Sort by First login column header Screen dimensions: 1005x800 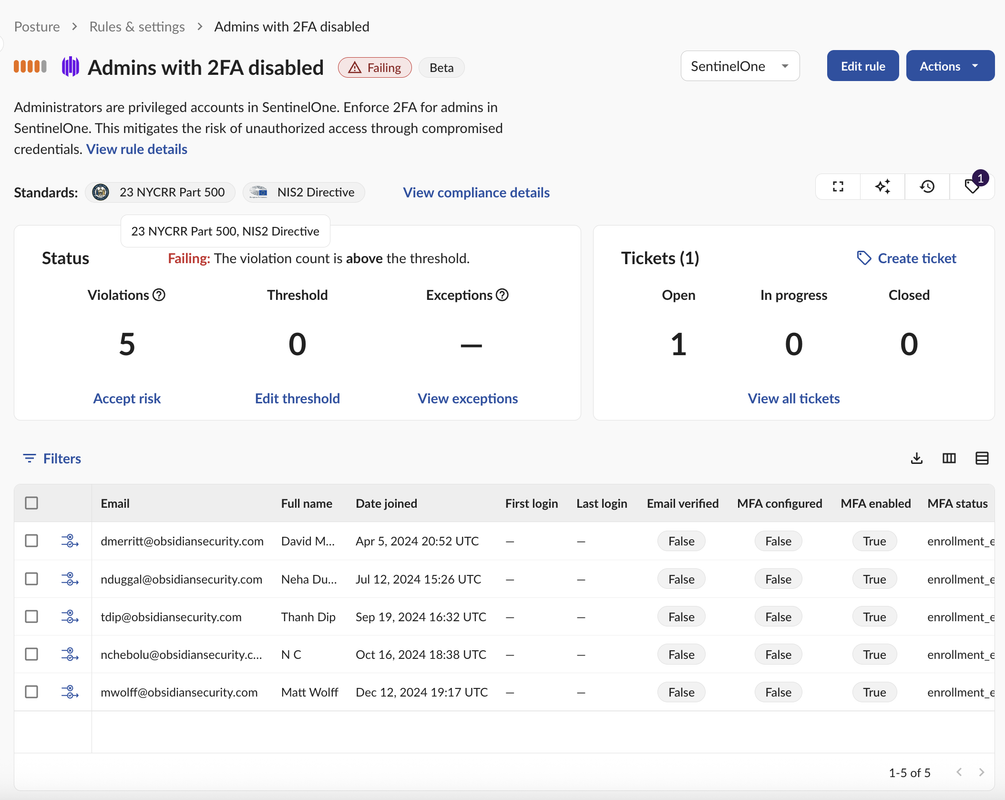point(531,504)
